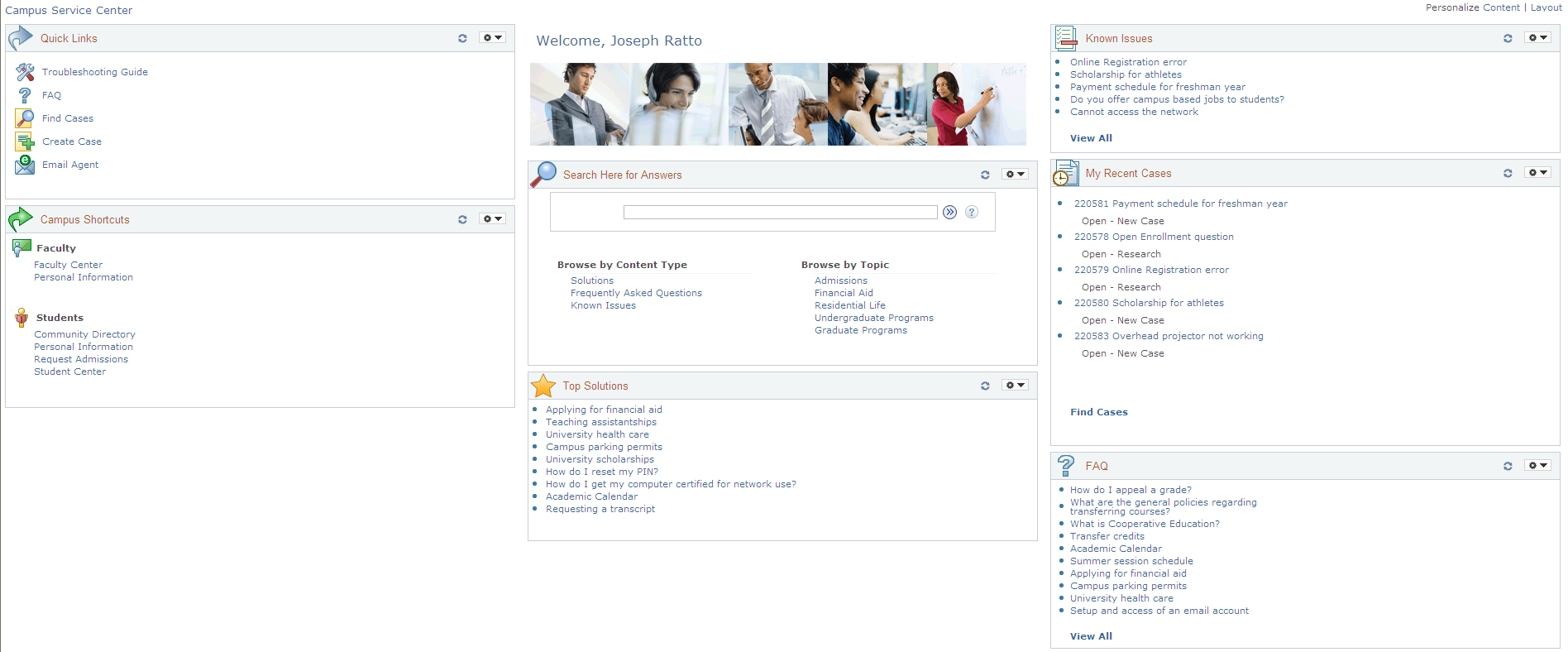Image resolution: width=1568 pixels, height=652 pixels.
Task: Open How do I appeal a grade FAQ
Action: pyautogui.click(x=1131, y=490)
